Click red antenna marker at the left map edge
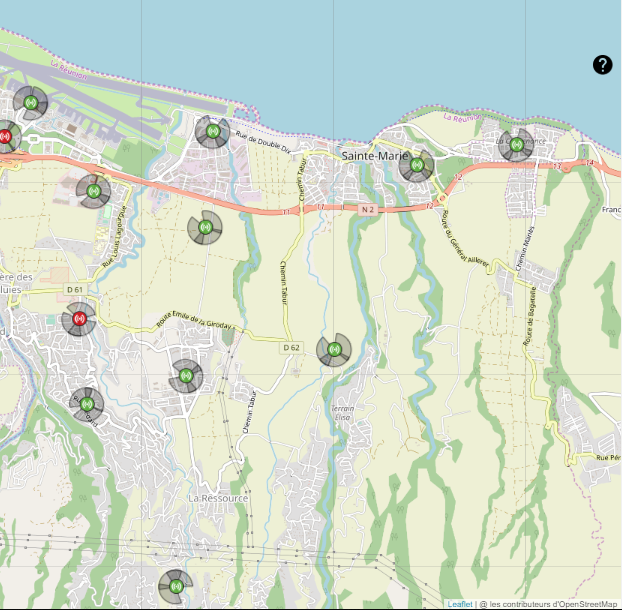The width and height of the screenshot is (622, 610). coord(6,135)
